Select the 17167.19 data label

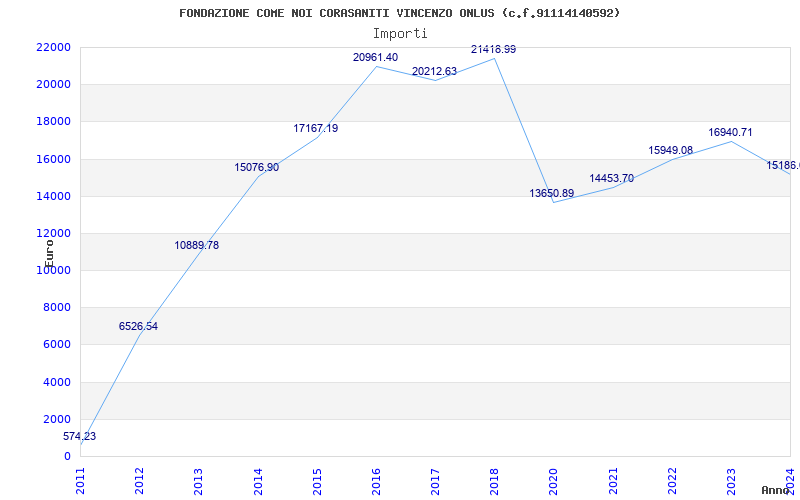point(315,129)
